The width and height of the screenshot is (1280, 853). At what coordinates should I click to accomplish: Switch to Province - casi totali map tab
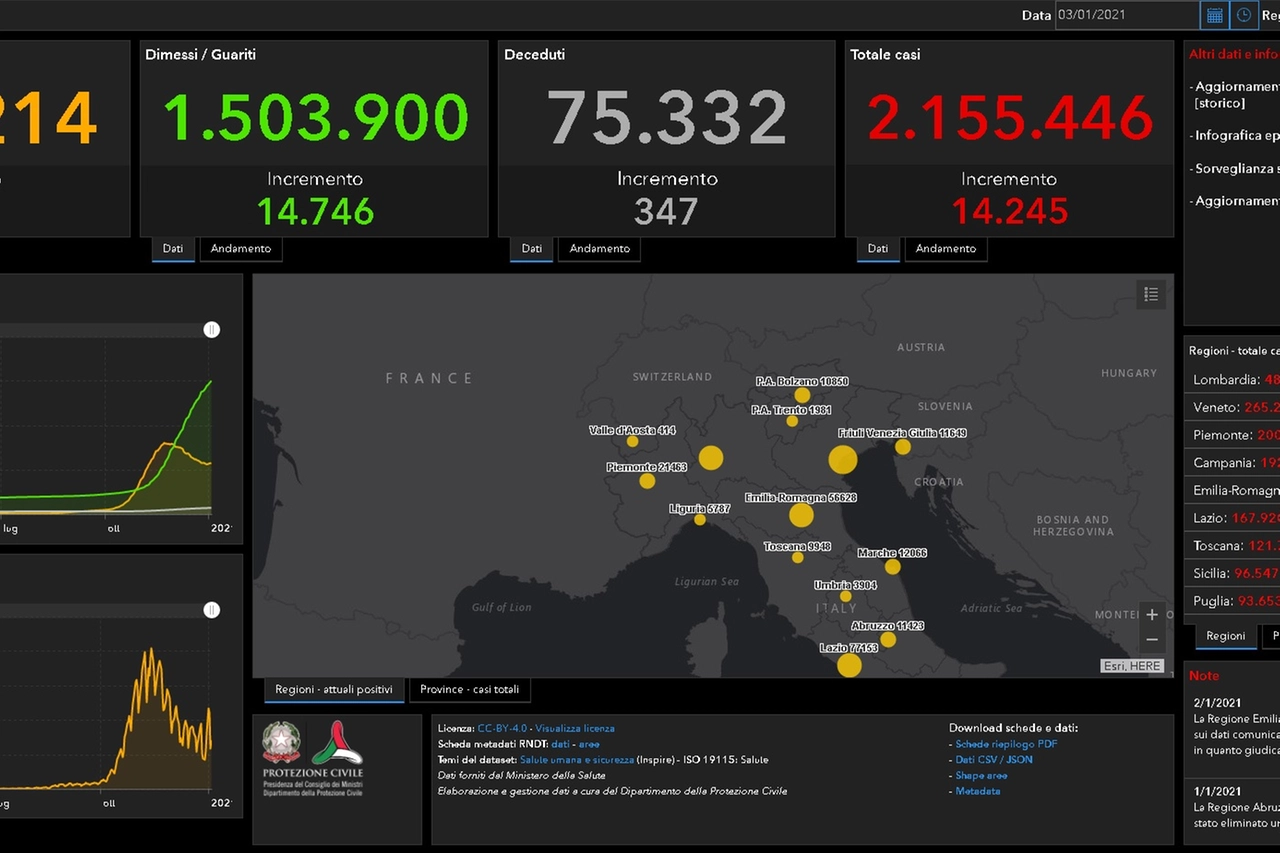click(469, 690)
